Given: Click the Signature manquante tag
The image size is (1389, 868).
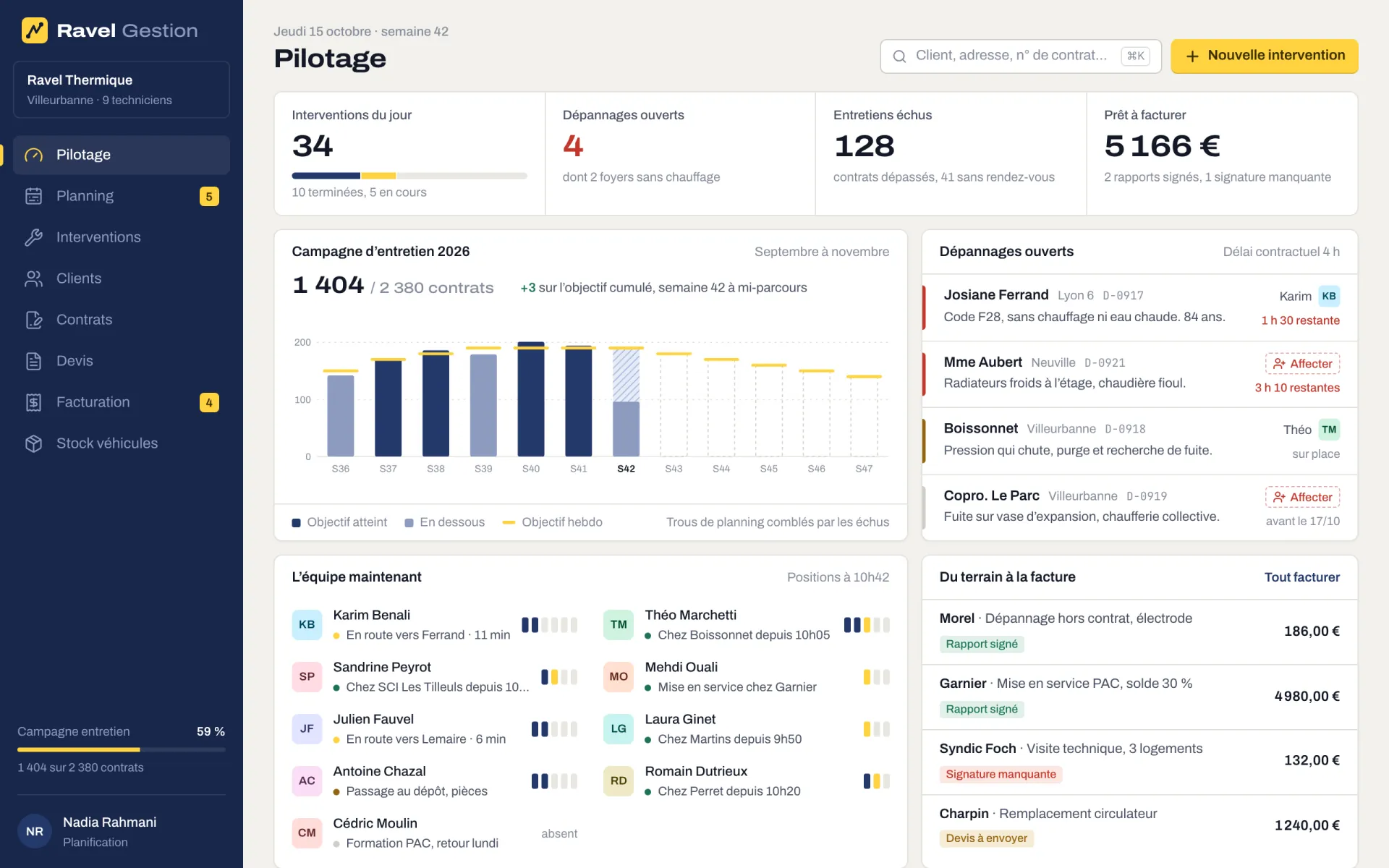Looking at the screenshot, I should (x=1001, y=775).
